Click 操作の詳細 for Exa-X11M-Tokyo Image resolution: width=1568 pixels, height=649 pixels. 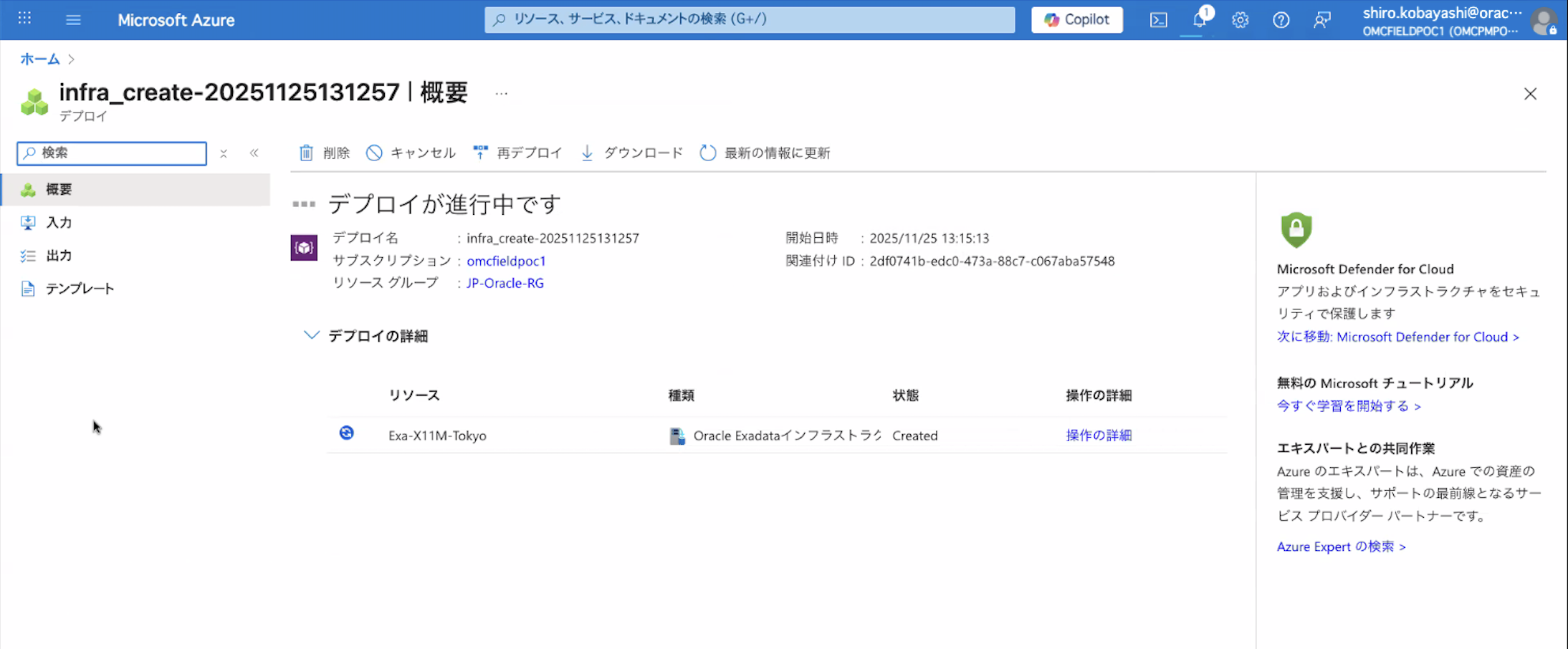click(x=1099, y=435)
